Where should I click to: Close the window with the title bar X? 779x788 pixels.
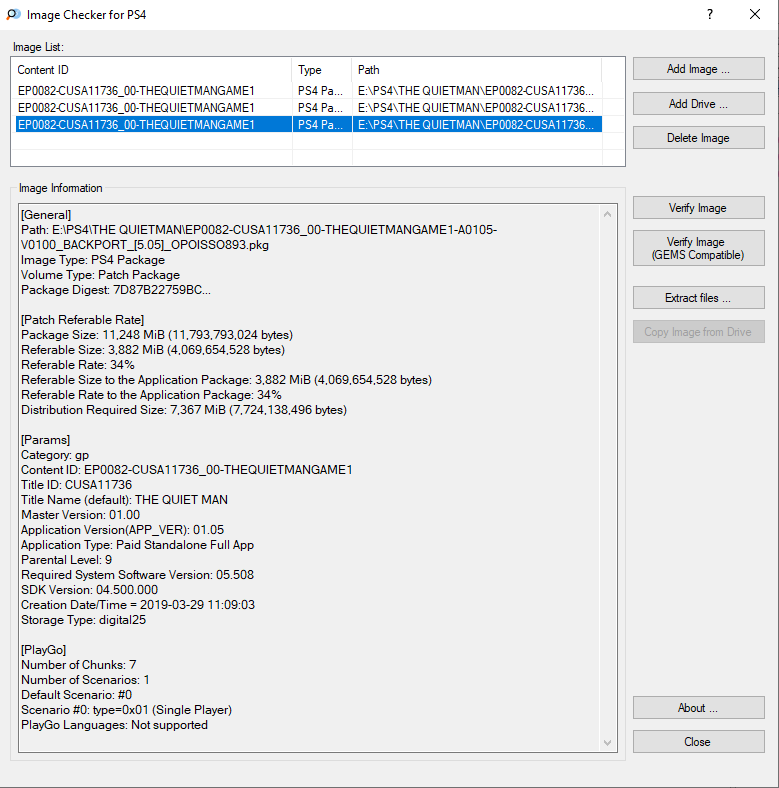click(x=755, y=14)
